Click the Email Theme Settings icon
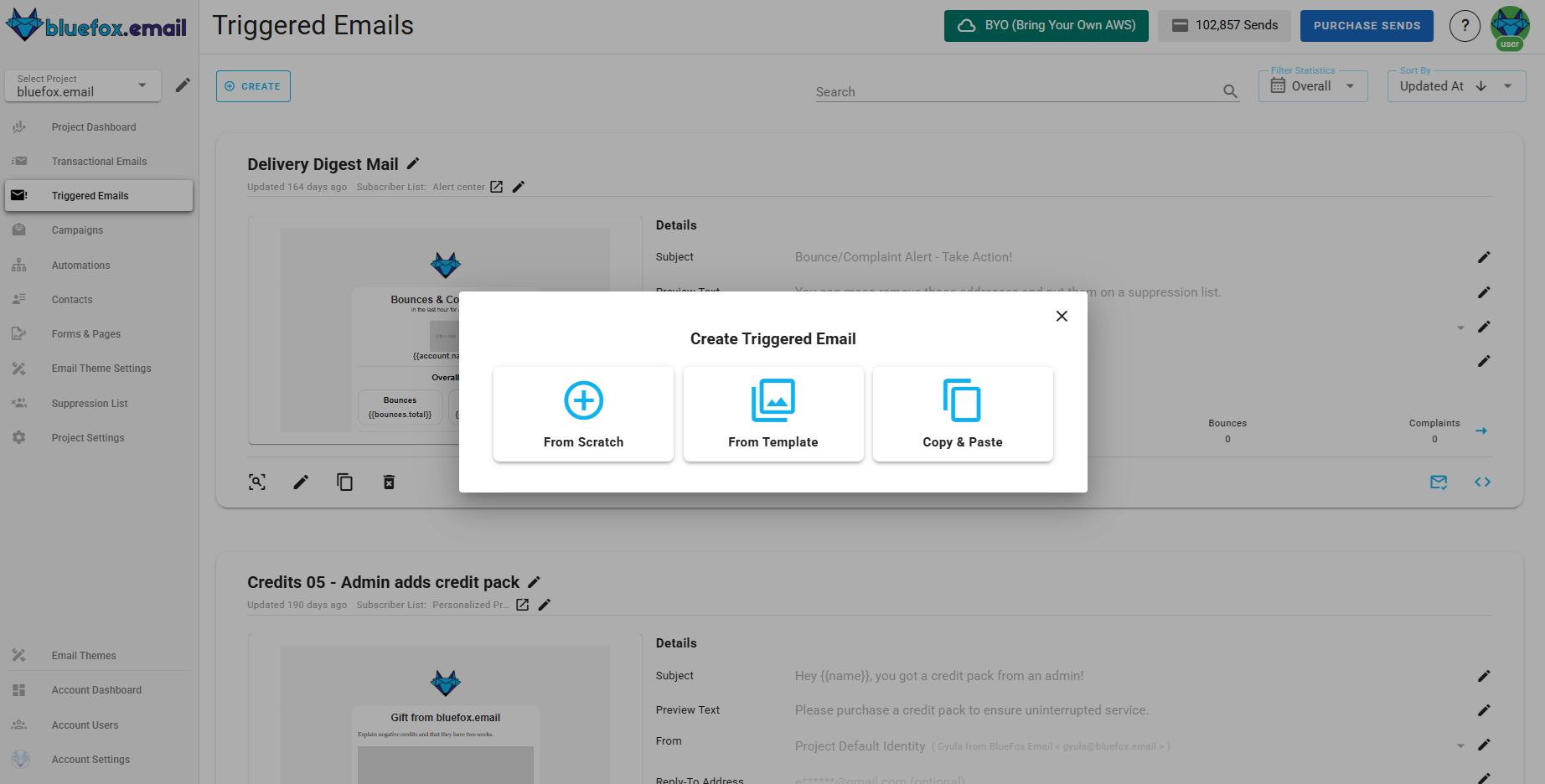The width and height of the screenshot is (1545, 784). (x=19, y=368)
